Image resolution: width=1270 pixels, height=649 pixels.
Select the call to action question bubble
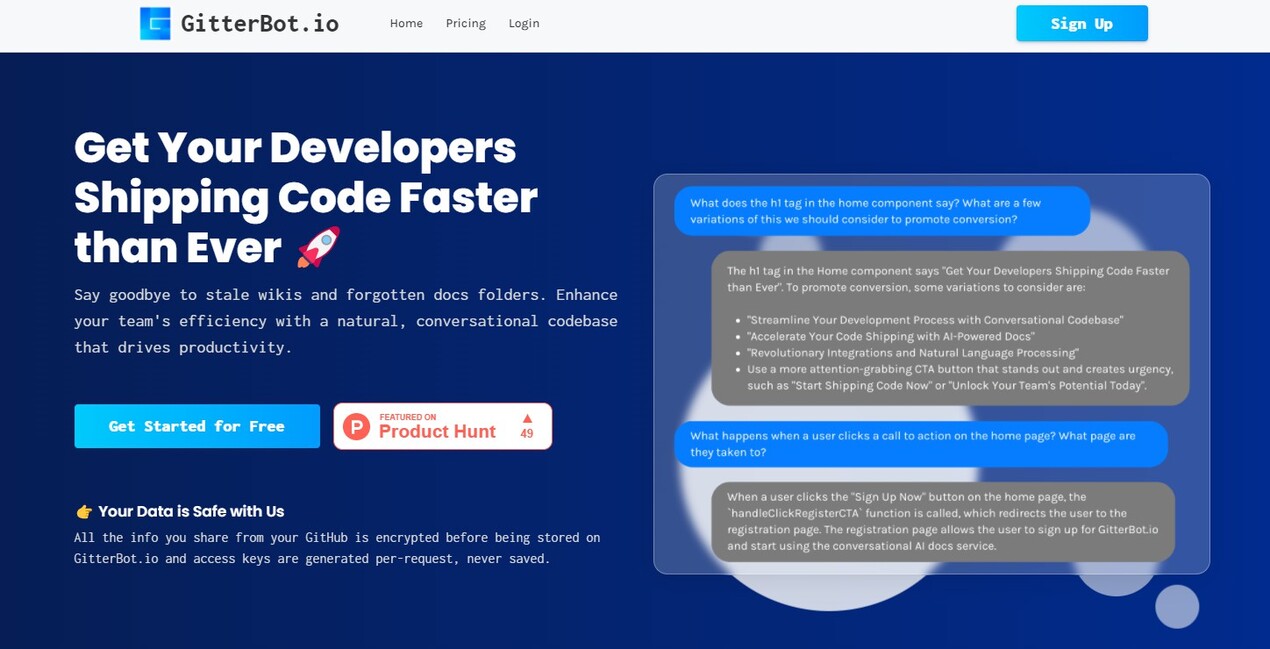pos(920,444)
